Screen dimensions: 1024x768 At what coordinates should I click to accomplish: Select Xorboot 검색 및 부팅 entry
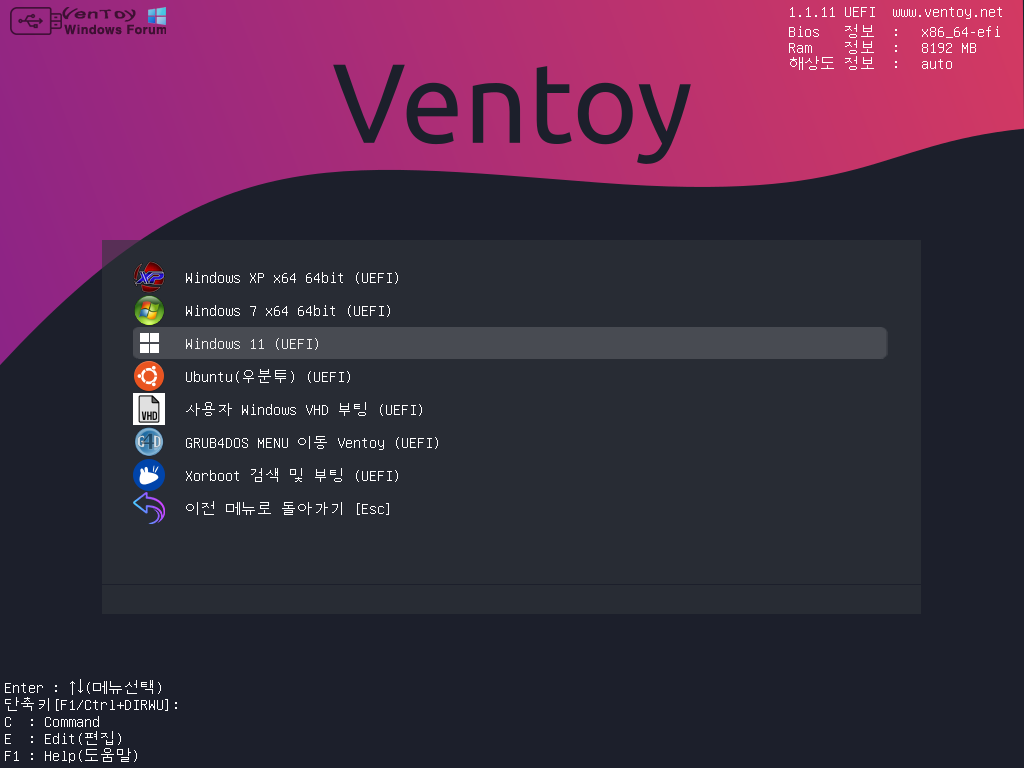[x=510, y=475]
